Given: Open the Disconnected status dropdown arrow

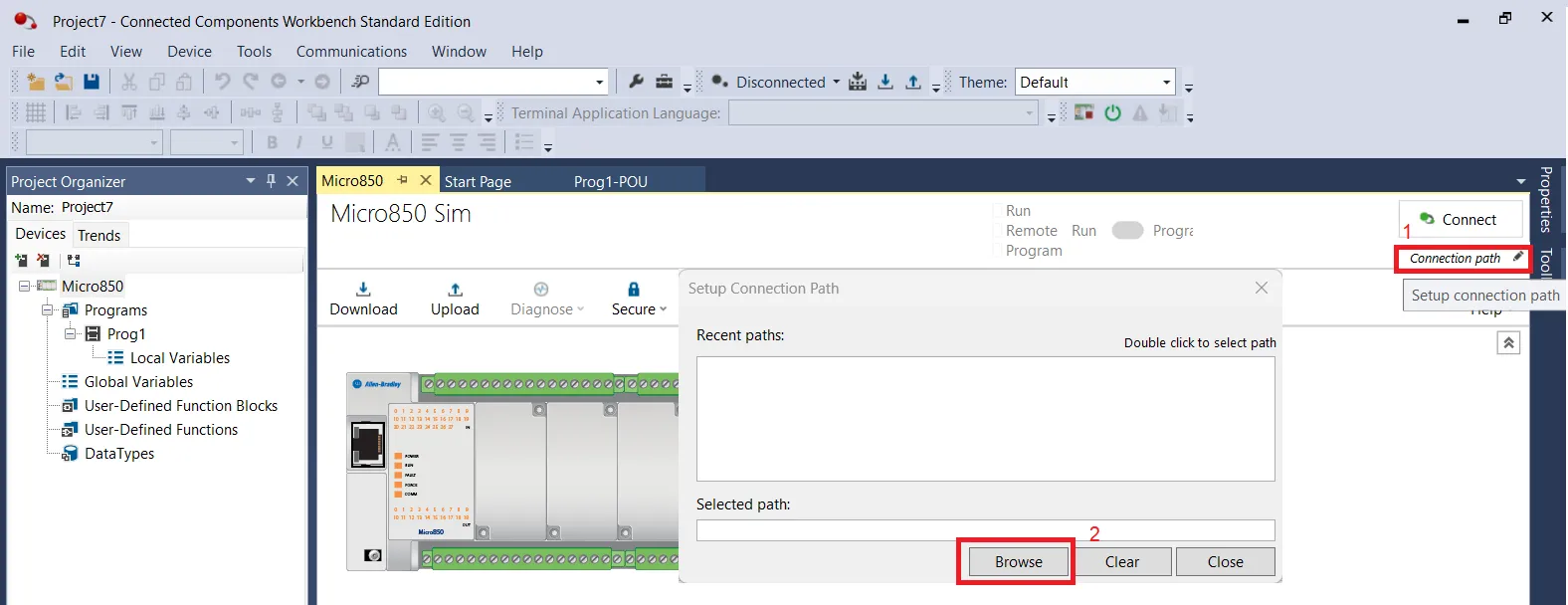Looking at the screenshot, I should [x=836, y=82].
